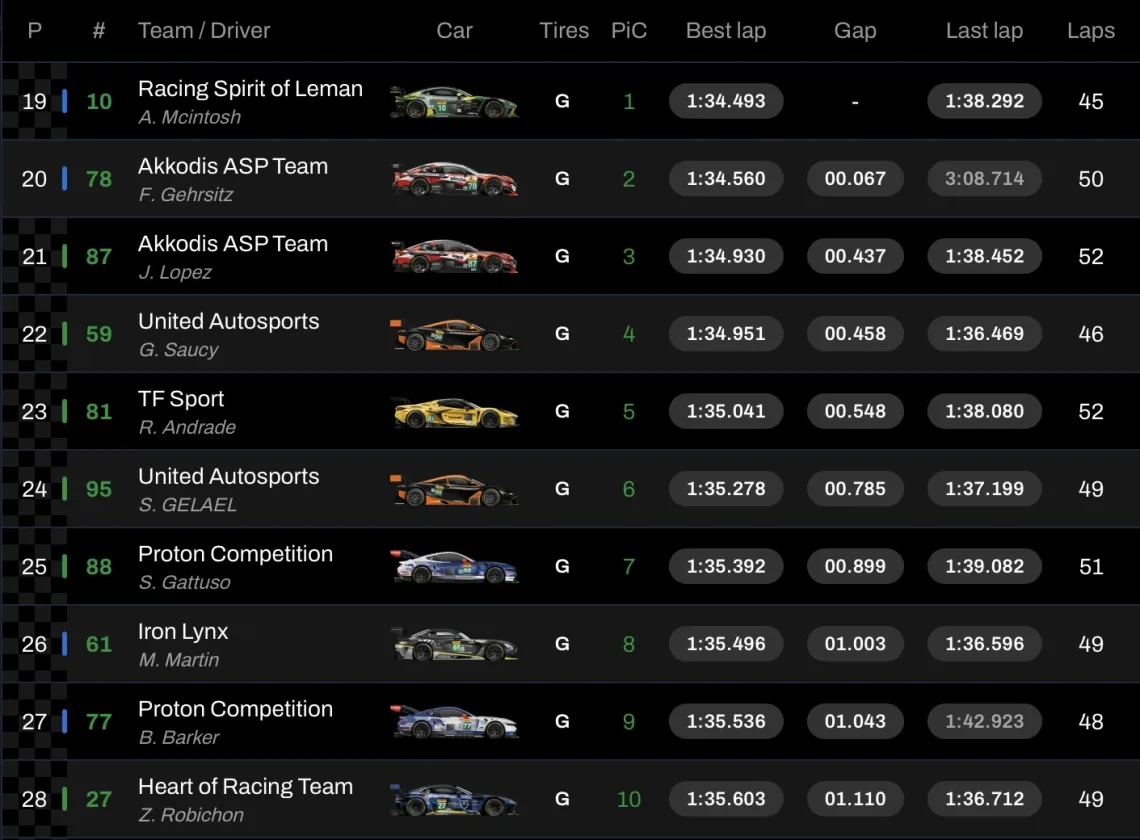This screenshot has height=840, width=1140.
Task: Open the Iron Lynx car image
Action: tap(454, 644)
